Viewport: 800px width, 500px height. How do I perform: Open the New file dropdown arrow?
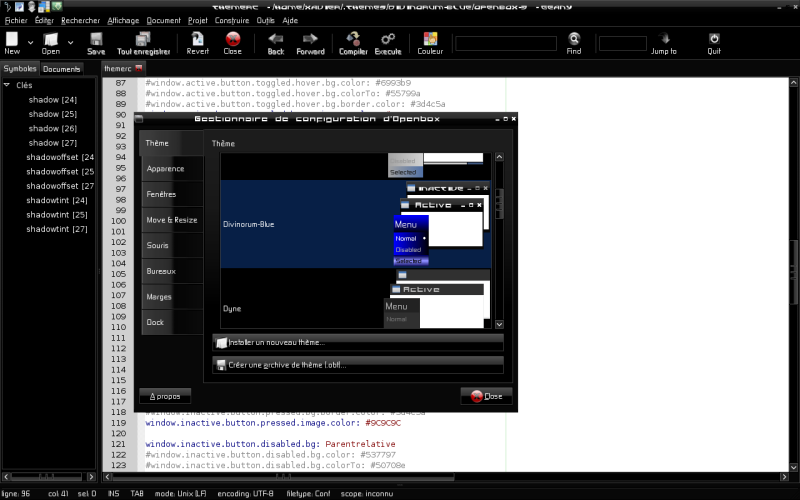click(31, 42)
